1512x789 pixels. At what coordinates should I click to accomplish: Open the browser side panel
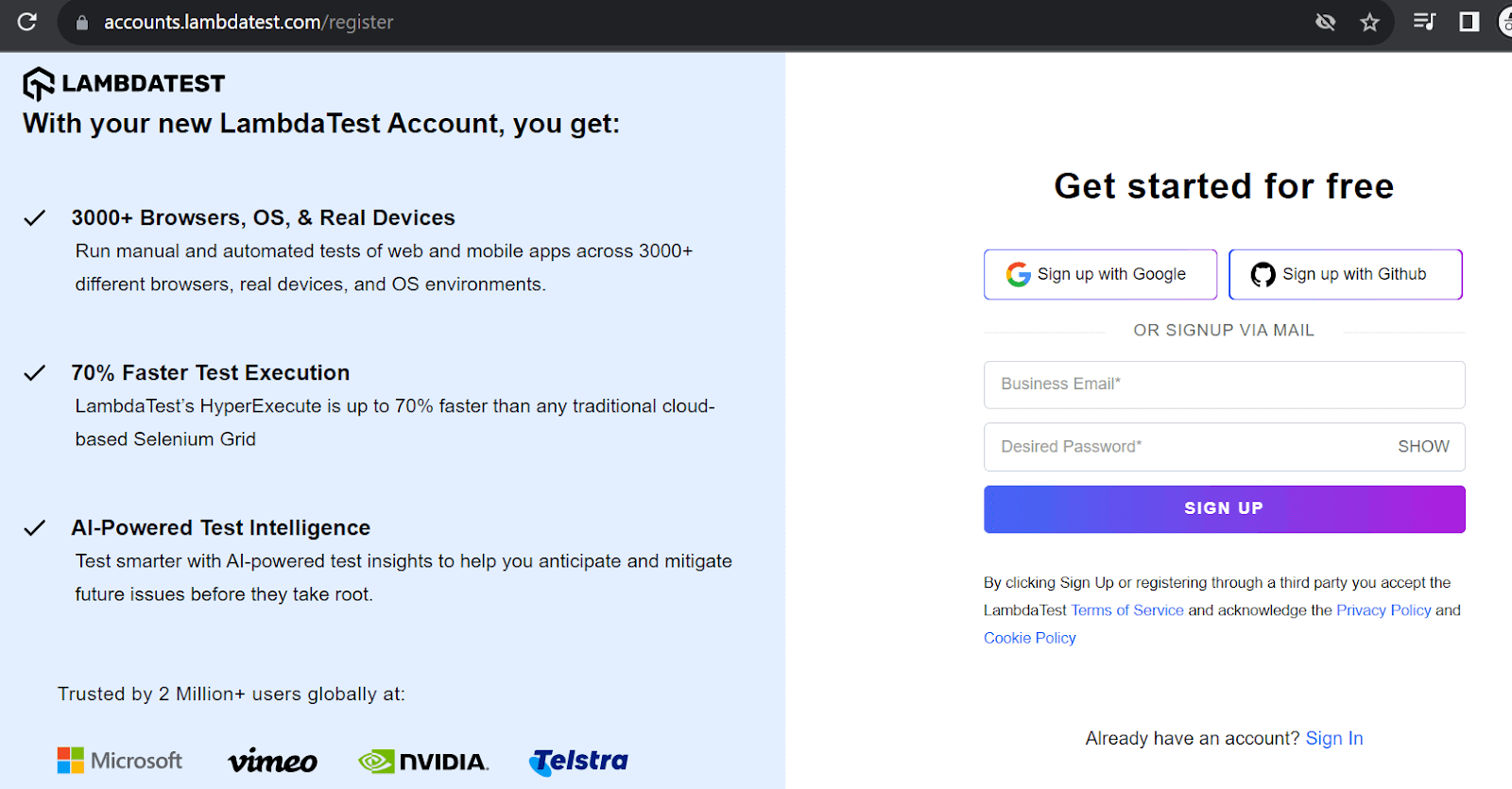tap(1467, 22)
